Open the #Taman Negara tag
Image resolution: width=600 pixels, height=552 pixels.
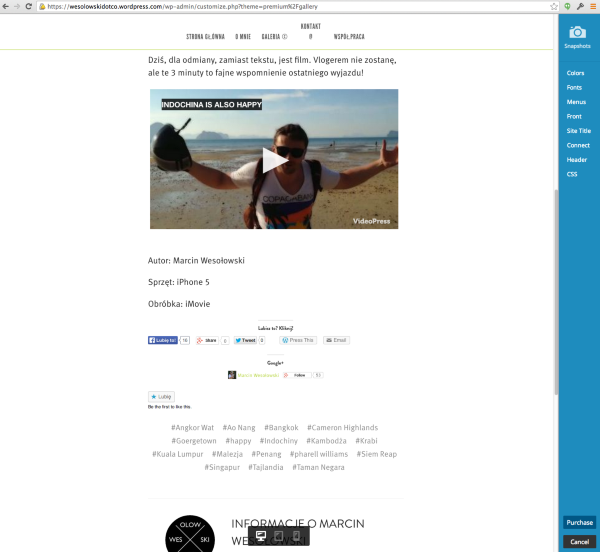point(318,467)
